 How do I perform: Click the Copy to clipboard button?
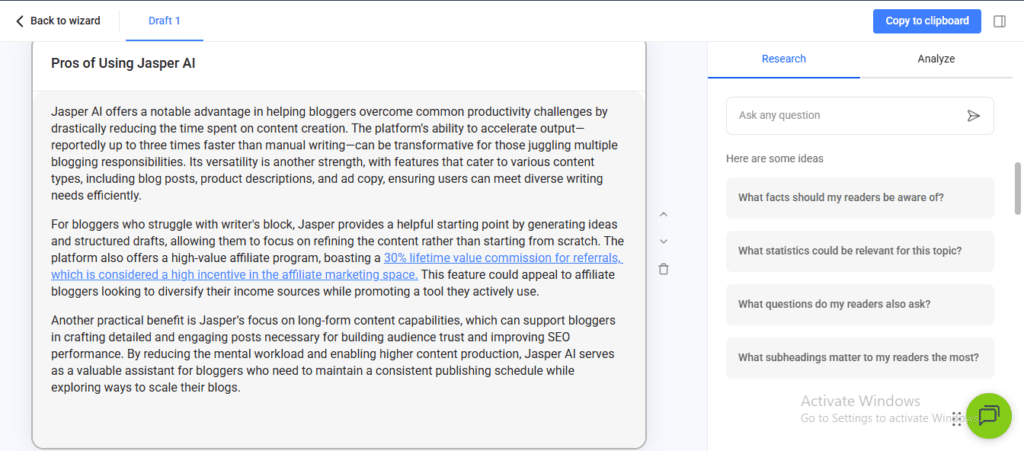click(927, 21)
